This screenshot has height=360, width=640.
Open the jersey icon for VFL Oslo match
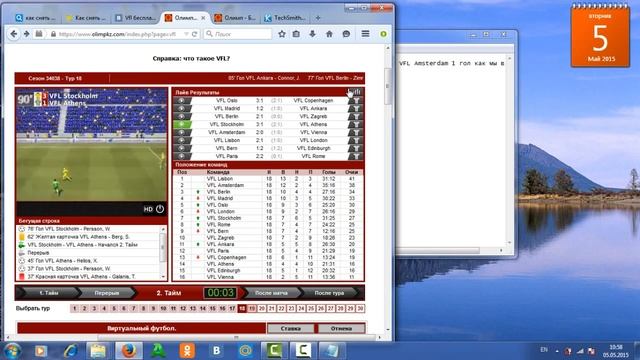(356, 100)
